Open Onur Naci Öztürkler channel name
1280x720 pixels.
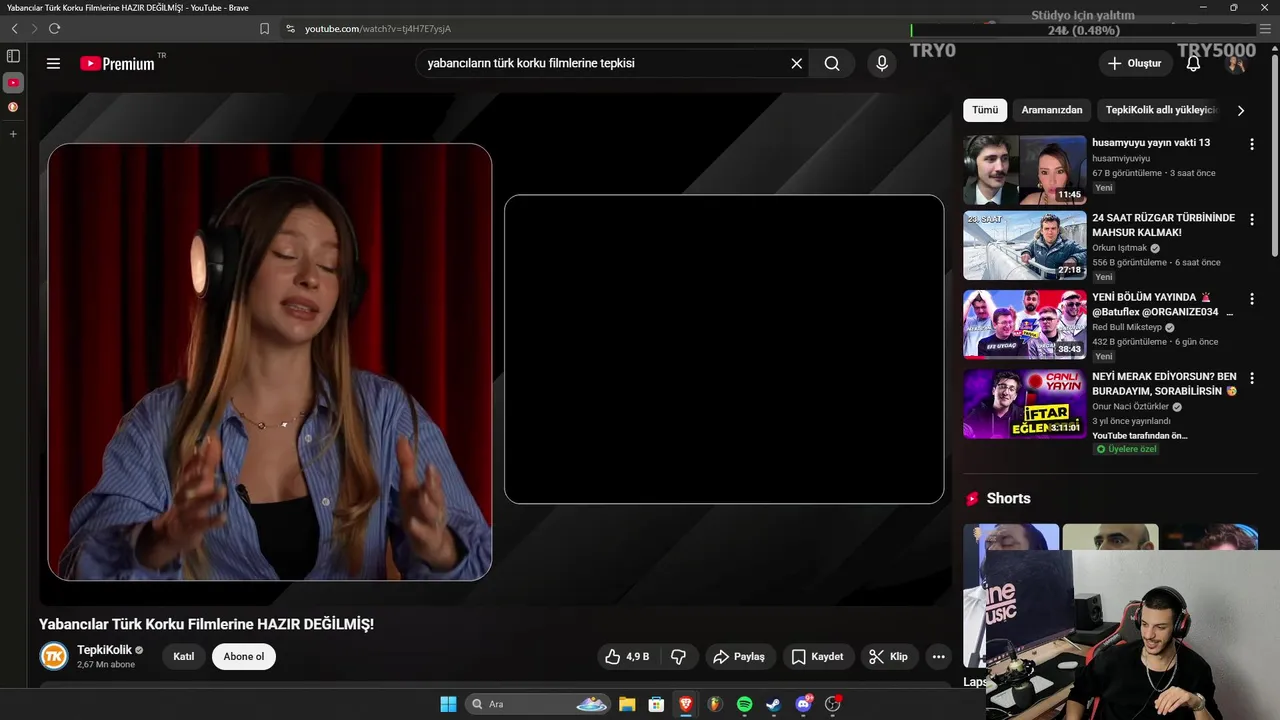(1130, 407)
